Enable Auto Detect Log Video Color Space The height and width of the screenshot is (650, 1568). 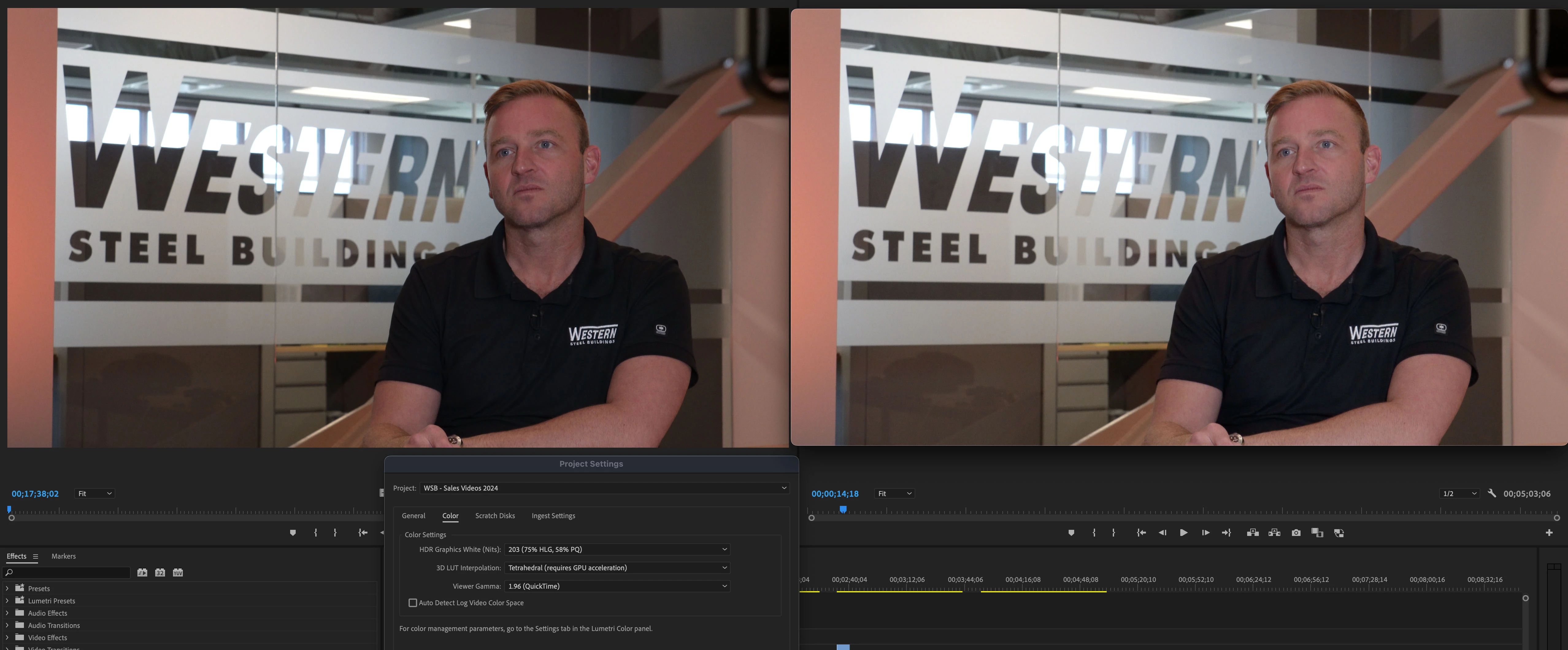coord(413,602)
